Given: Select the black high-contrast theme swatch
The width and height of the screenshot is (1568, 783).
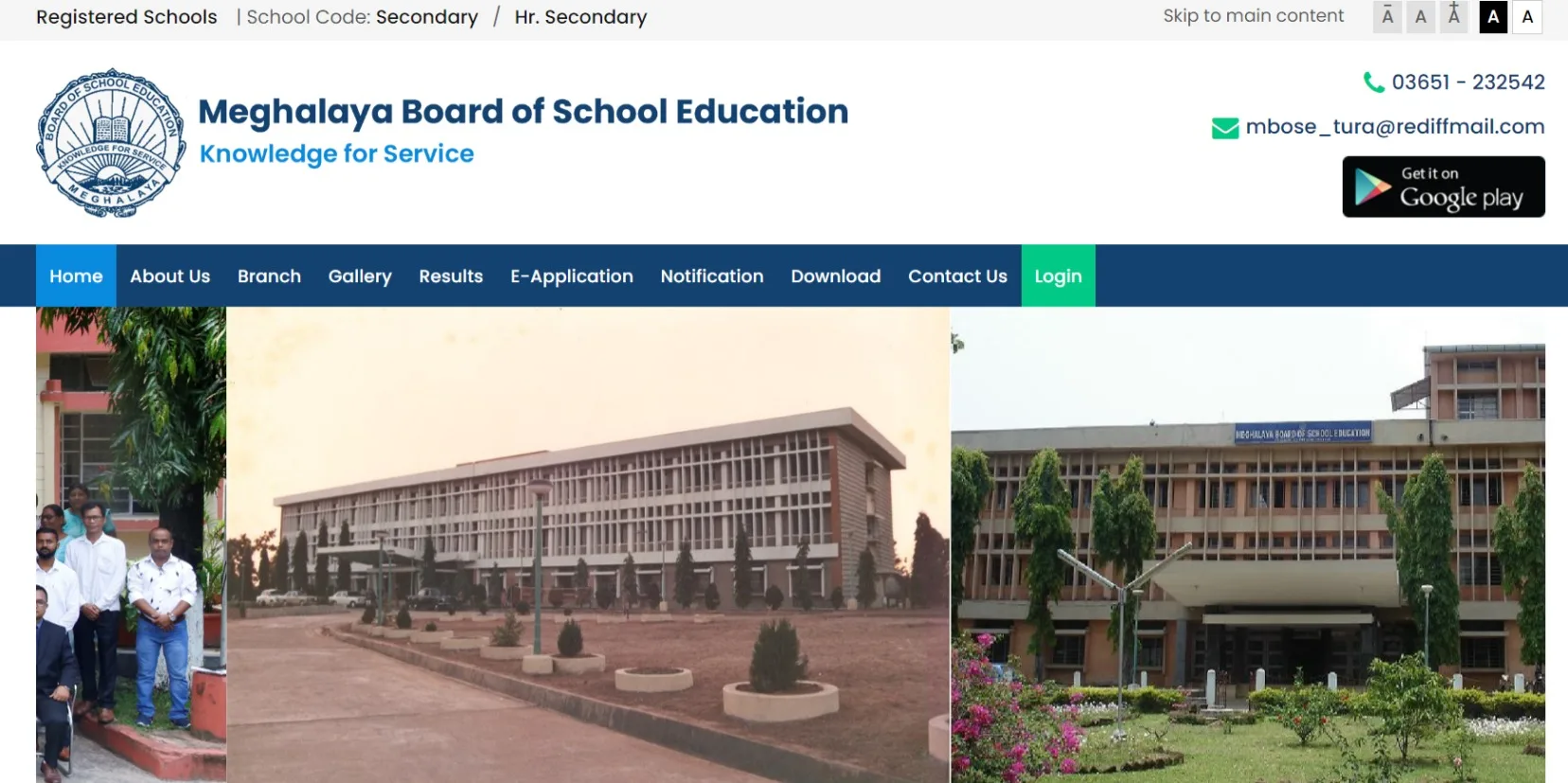Looking at the screenshot, I should click(x=1493, y=17).
